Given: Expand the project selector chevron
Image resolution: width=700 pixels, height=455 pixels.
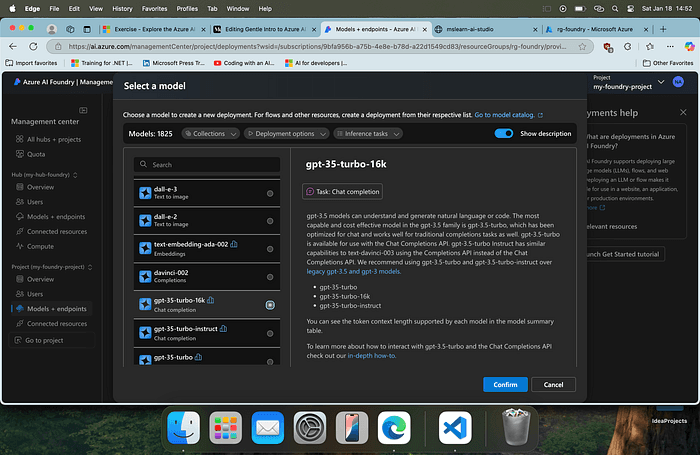Looking at the screenshot, I should pos(661,82).
